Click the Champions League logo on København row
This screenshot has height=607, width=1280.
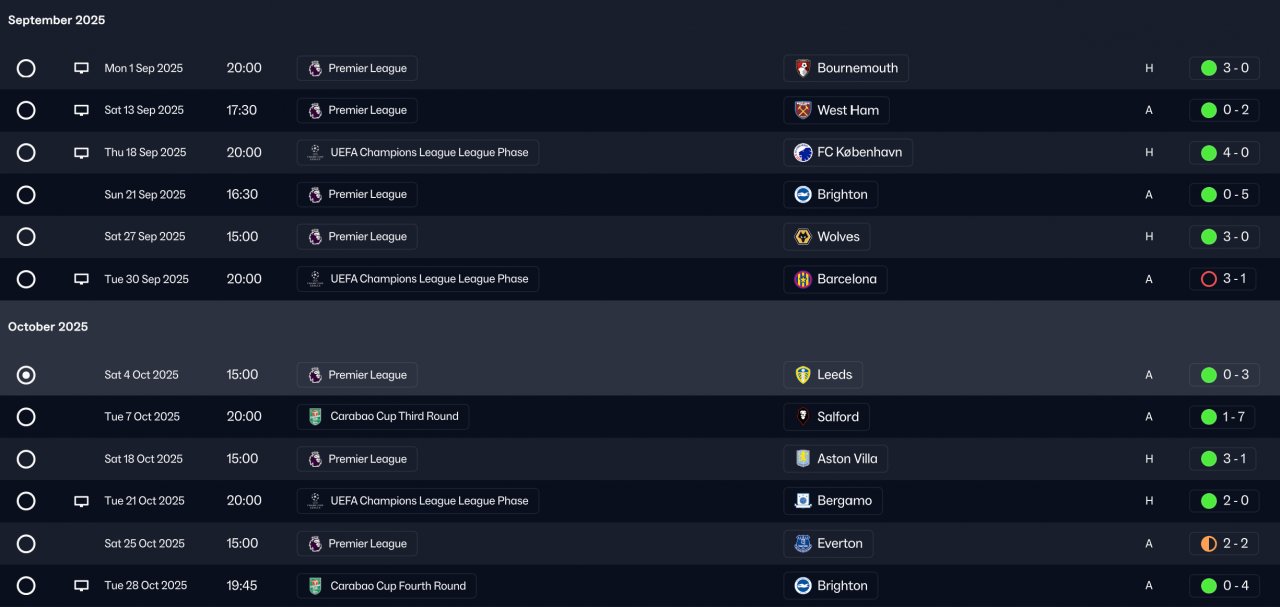tap(315, 153)
